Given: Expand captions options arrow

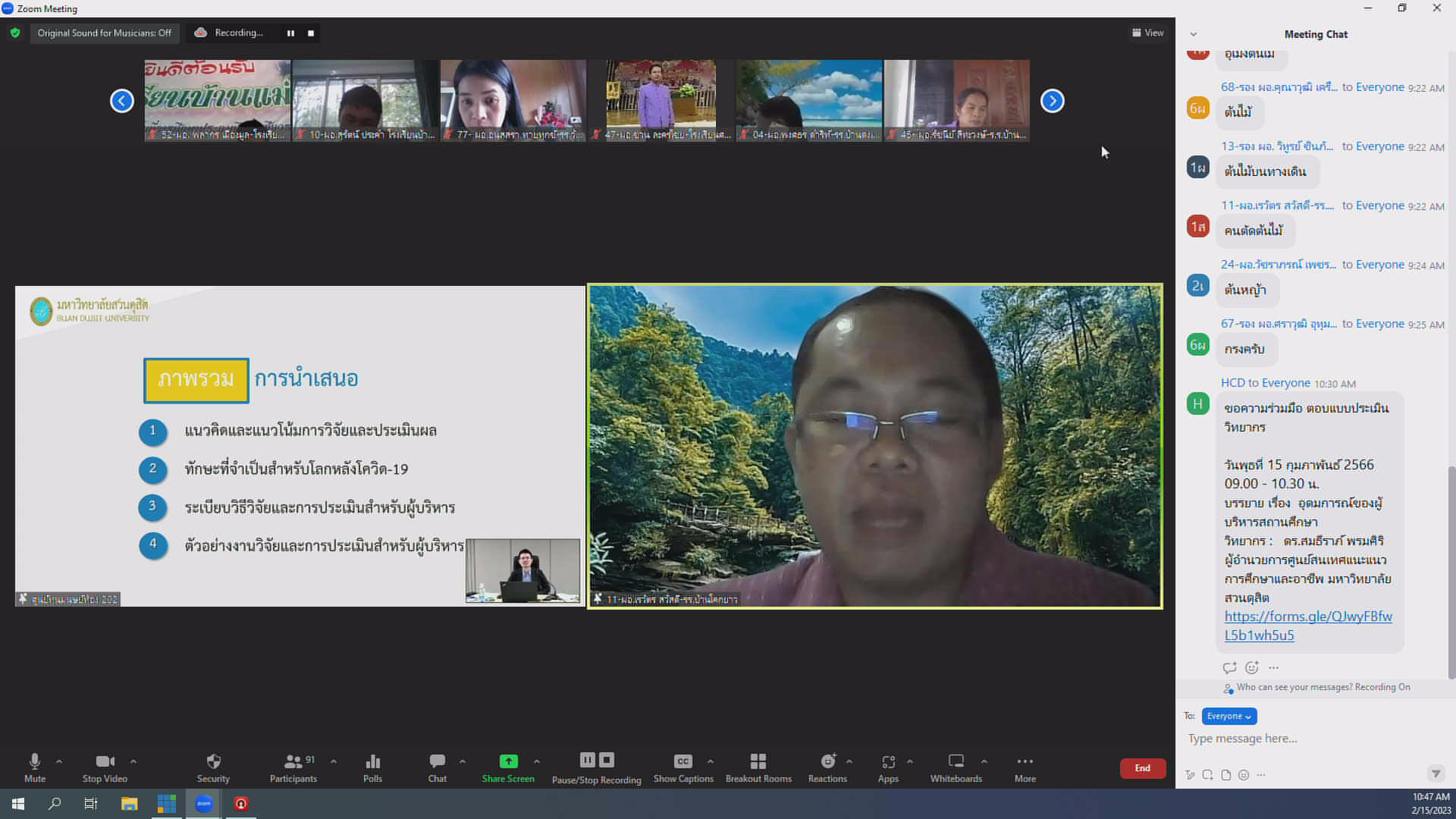Looking at the screenshot, I should [711, 761].
